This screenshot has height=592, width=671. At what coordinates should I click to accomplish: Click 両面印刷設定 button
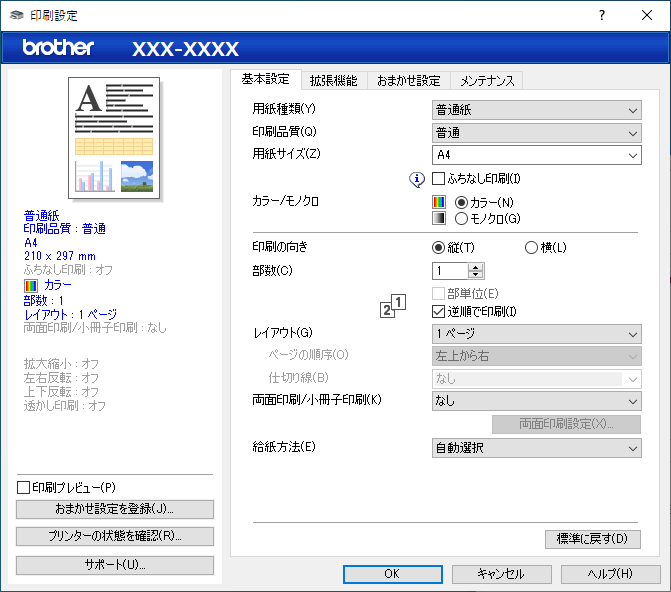pos(566,424)
